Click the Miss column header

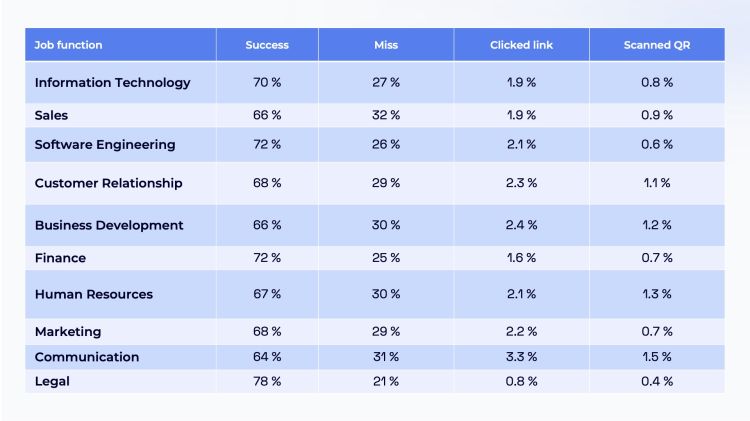(x=386, y=45)
